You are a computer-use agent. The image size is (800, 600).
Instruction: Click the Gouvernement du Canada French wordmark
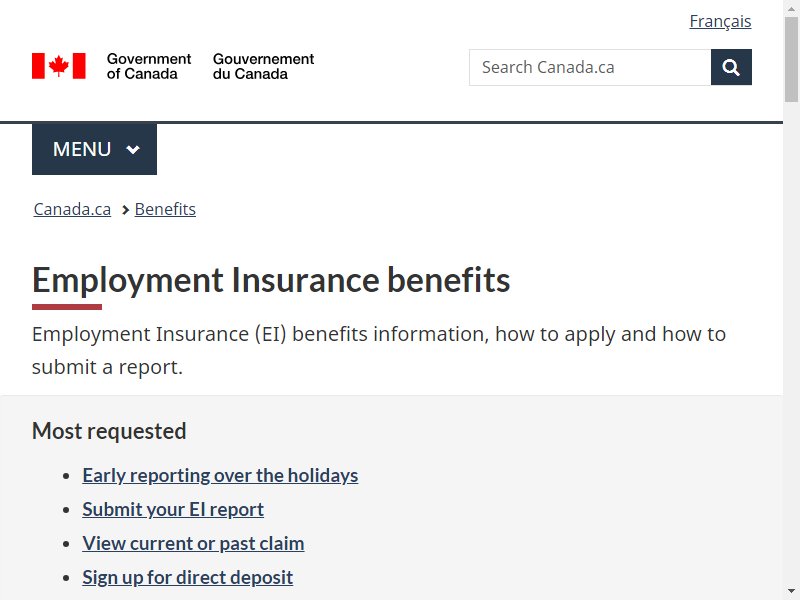263,66
